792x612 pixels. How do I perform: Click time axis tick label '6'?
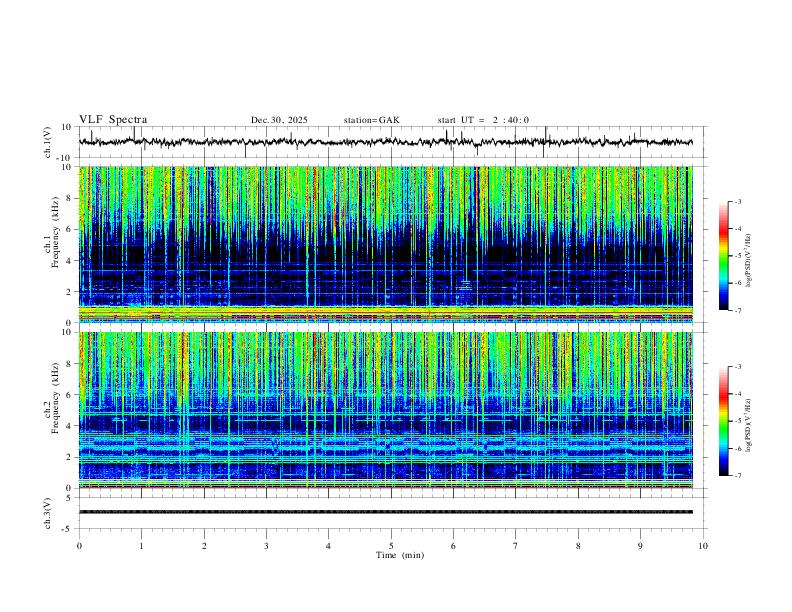pos(453,546)
